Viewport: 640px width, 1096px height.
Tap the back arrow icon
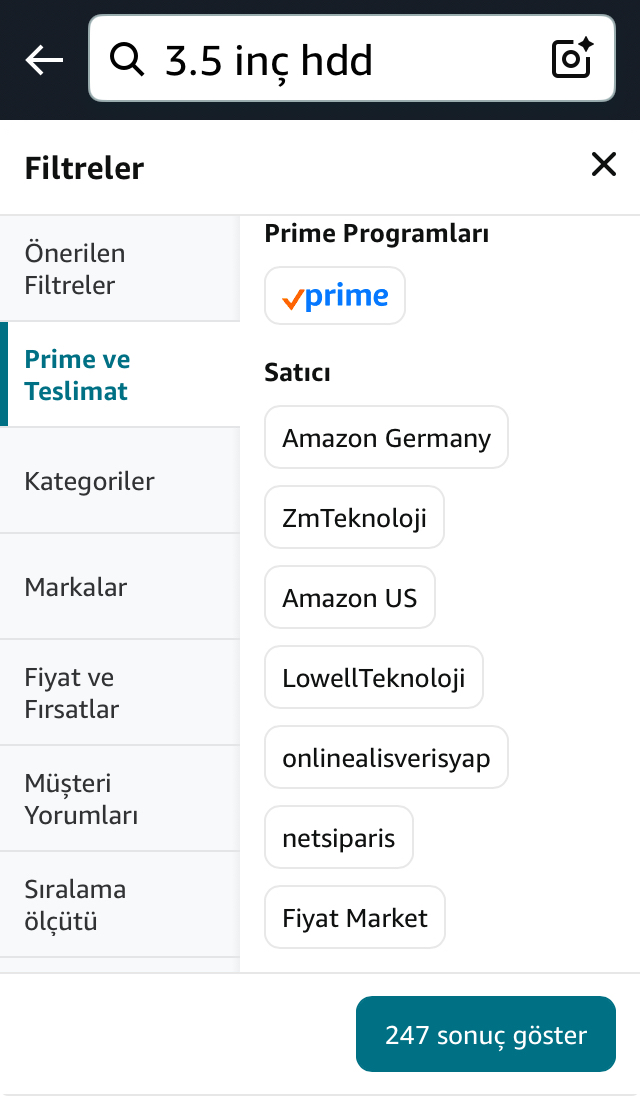point(44,60)
